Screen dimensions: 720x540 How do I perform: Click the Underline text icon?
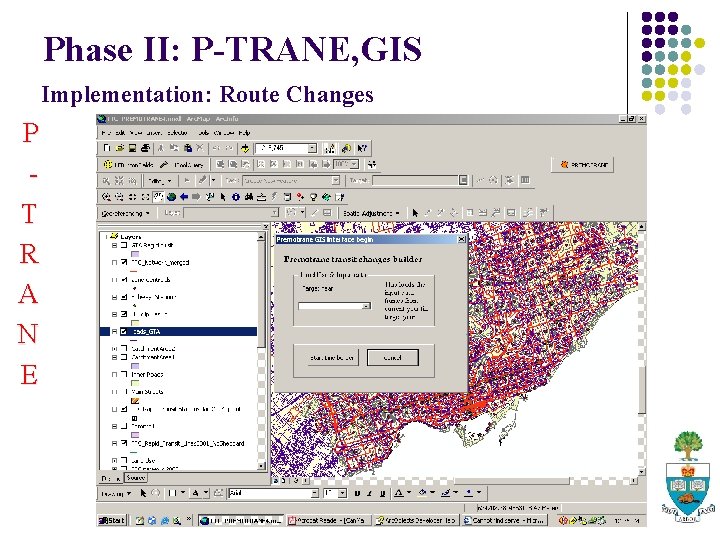(382, 493)
